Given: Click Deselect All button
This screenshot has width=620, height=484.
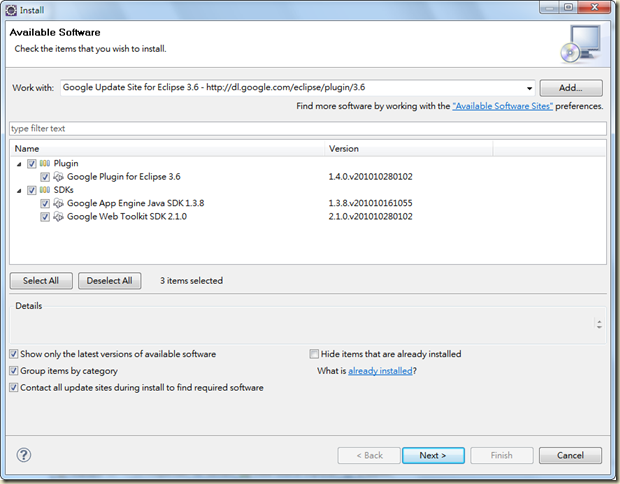Looking at the screenshot, I should [110, 281].
